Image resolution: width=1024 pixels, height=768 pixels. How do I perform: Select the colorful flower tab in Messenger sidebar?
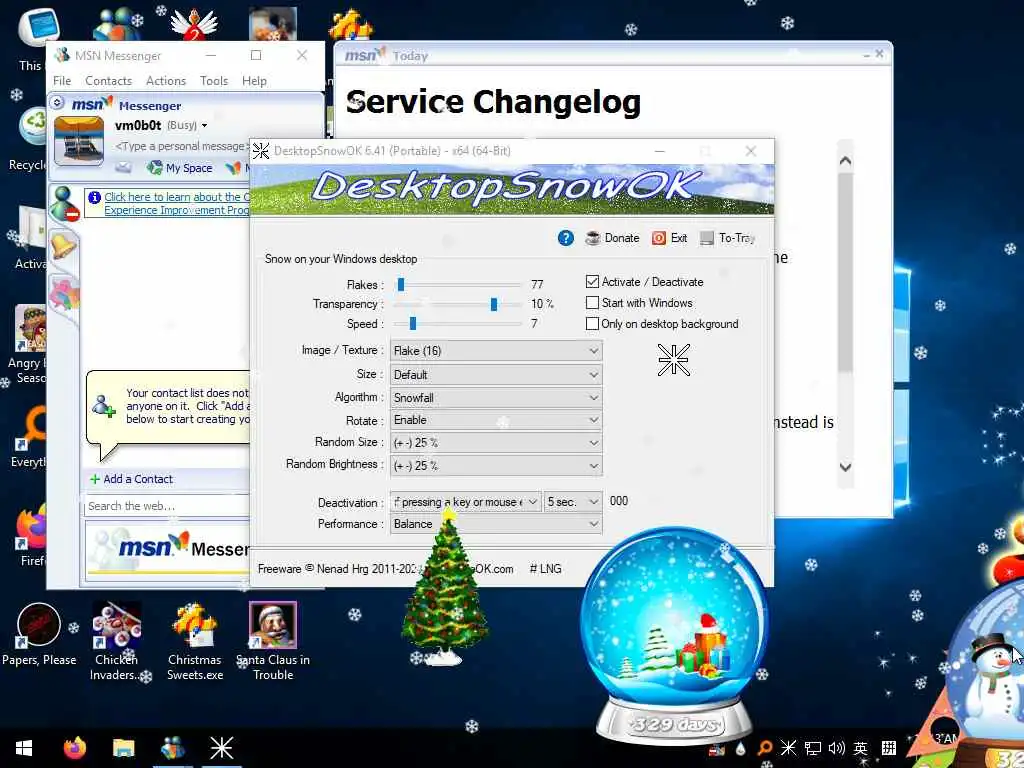(x=64, y=294)
